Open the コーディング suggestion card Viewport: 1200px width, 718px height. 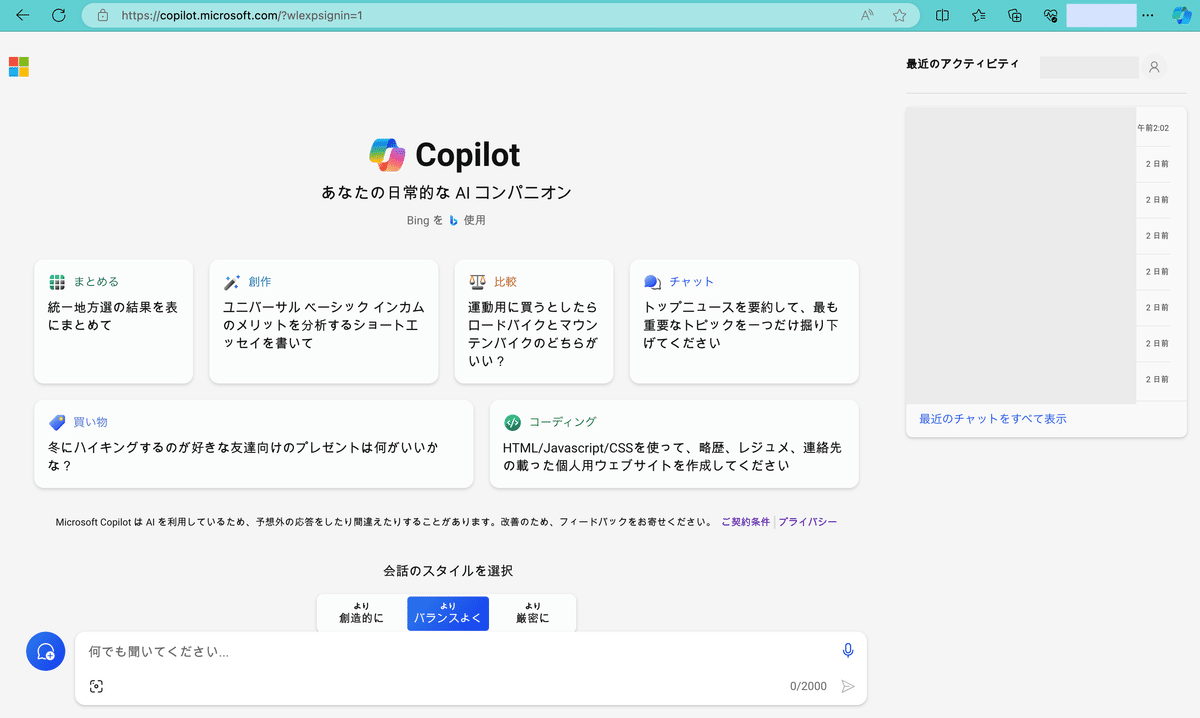pyautogui.click(x=674, y=444)
